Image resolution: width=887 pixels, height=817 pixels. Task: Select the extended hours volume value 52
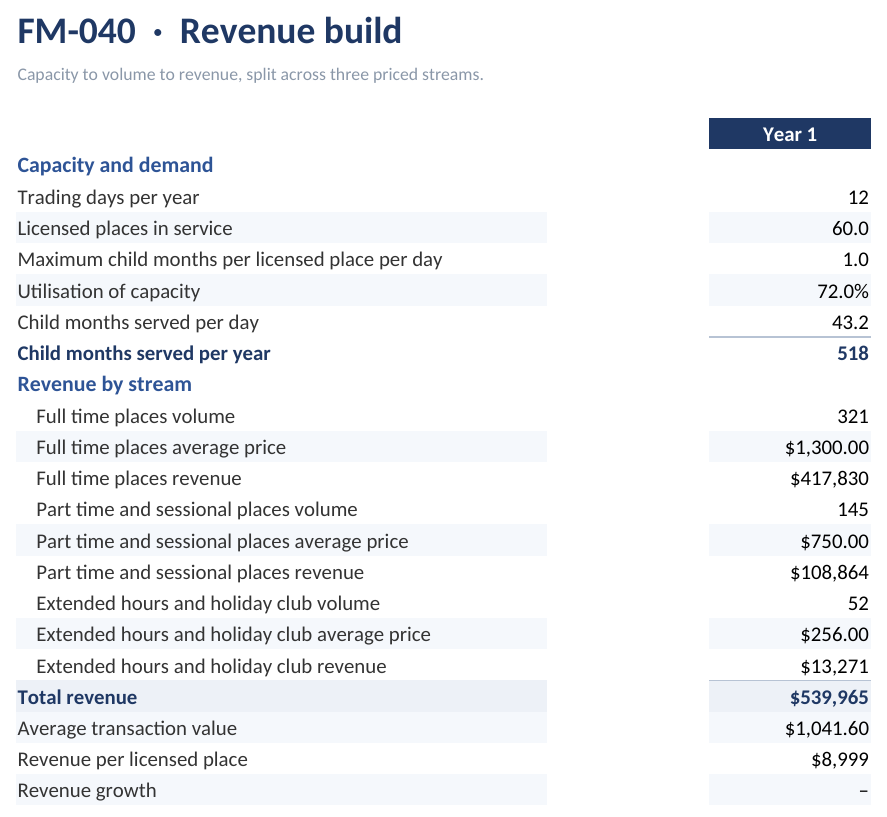click(858, 604)
